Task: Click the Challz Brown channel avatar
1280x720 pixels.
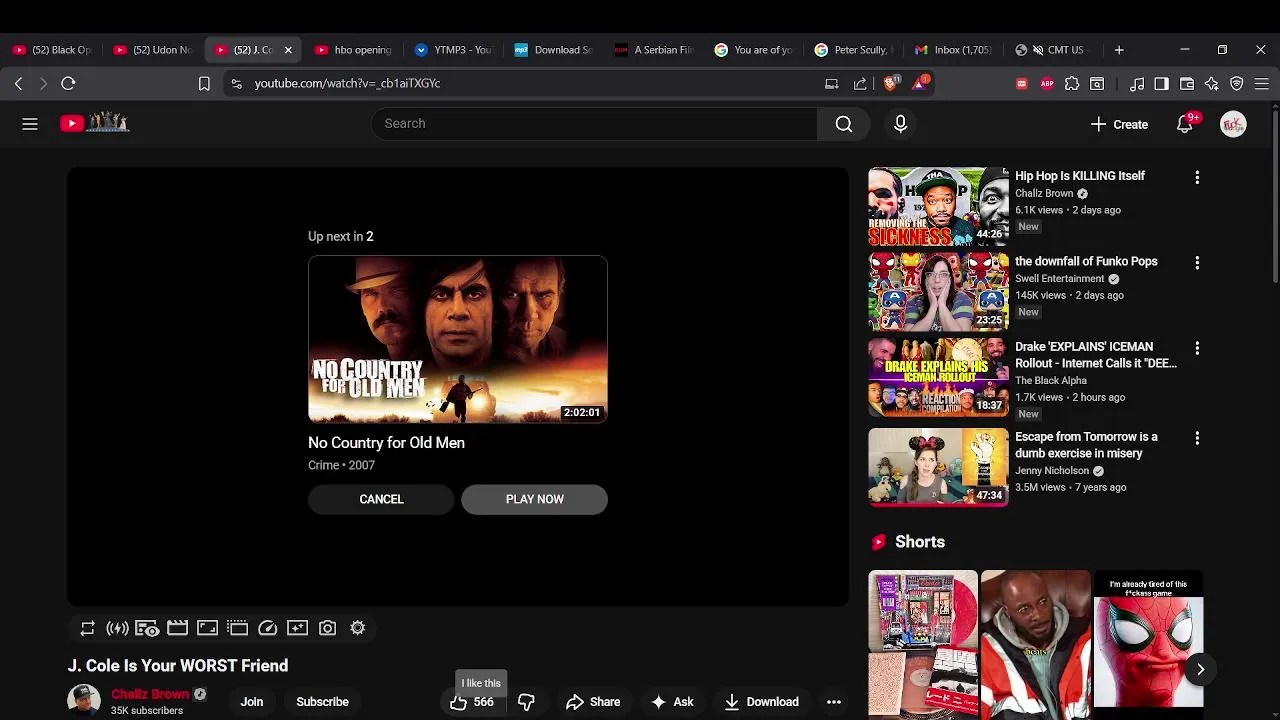Action: click(84, 701)
